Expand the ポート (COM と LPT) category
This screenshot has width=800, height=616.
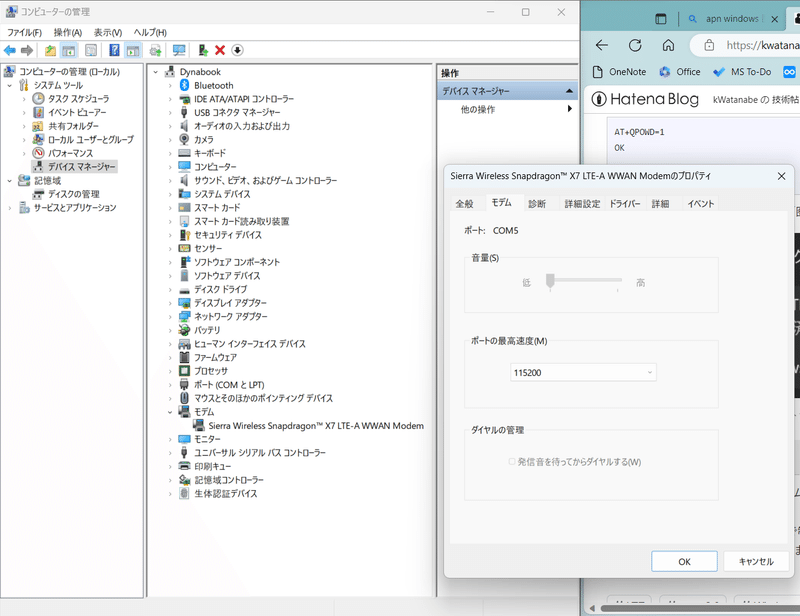click(170, 385)
